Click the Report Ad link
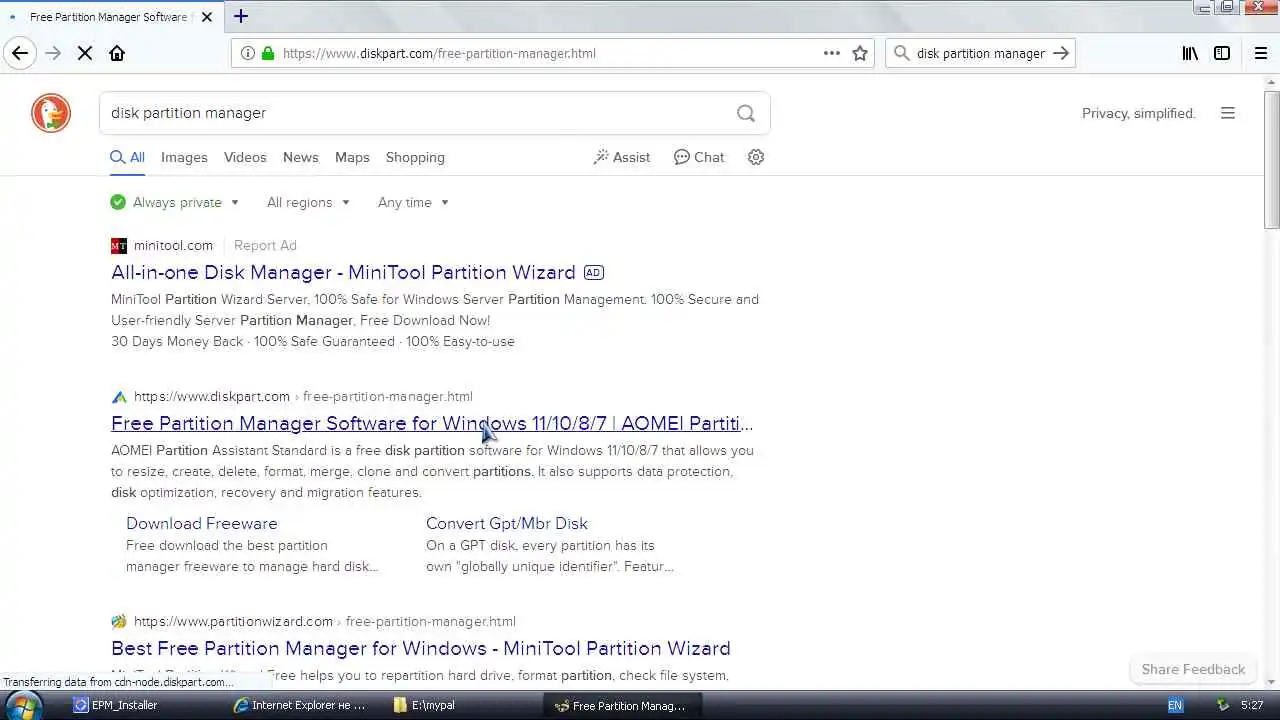1280x720 pixels. coord(265,245)
